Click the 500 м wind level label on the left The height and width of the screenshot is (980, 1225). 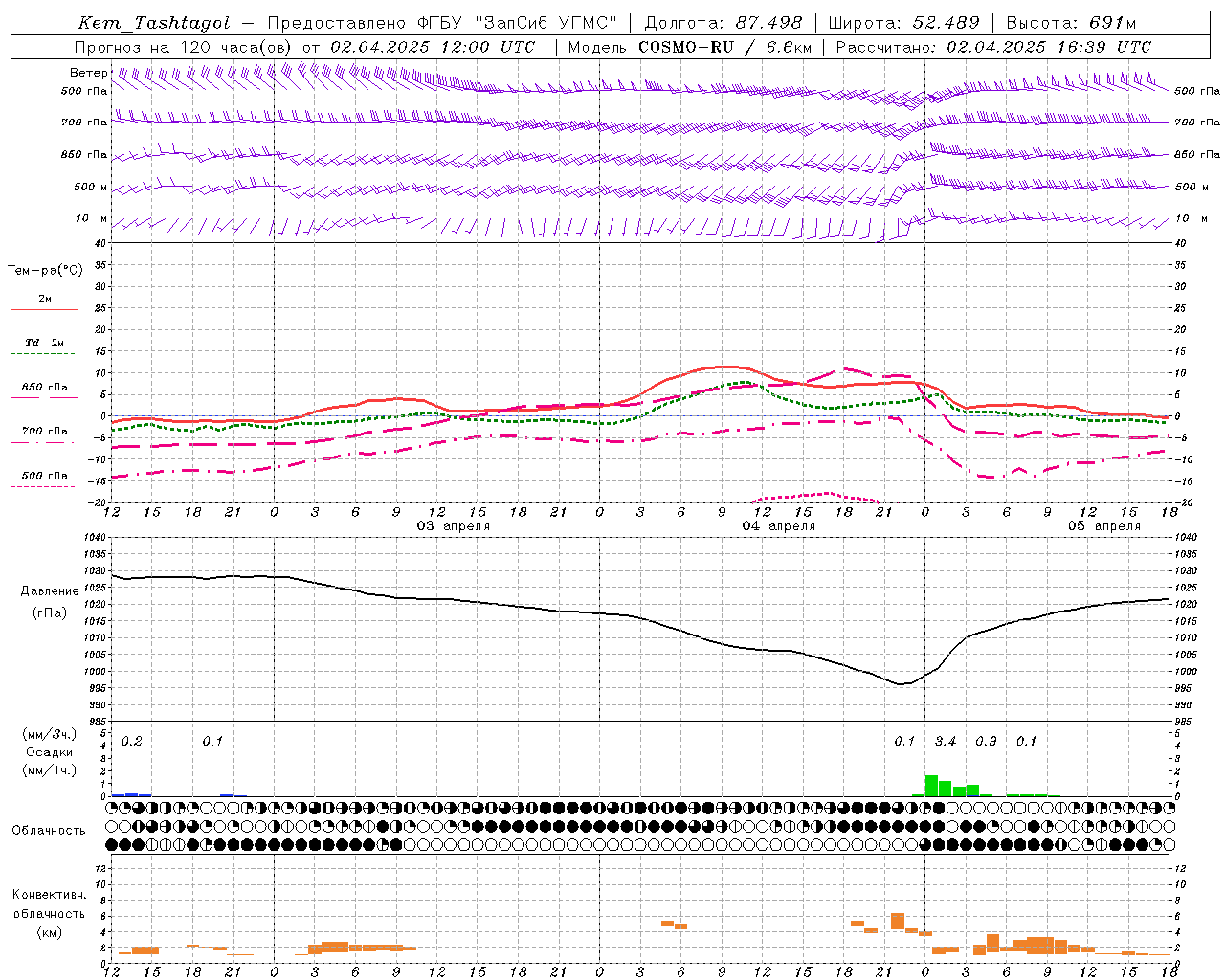pos(91,187)
